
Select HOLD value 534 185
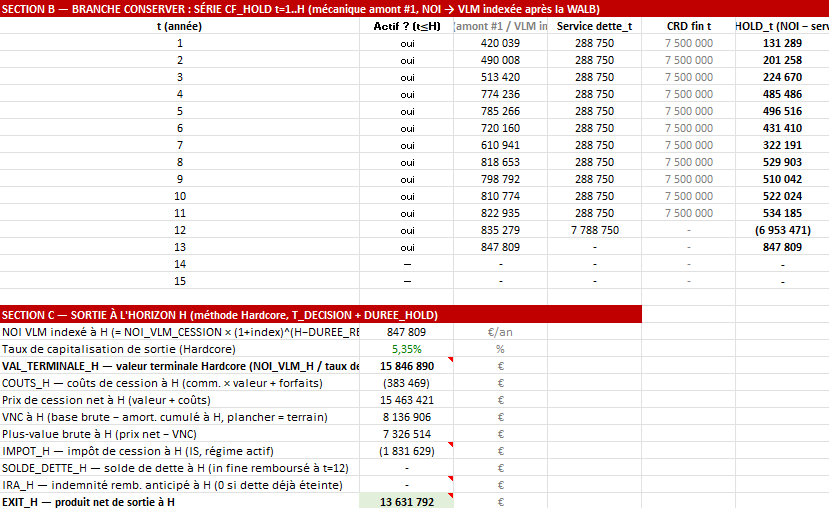coord(782,213)
